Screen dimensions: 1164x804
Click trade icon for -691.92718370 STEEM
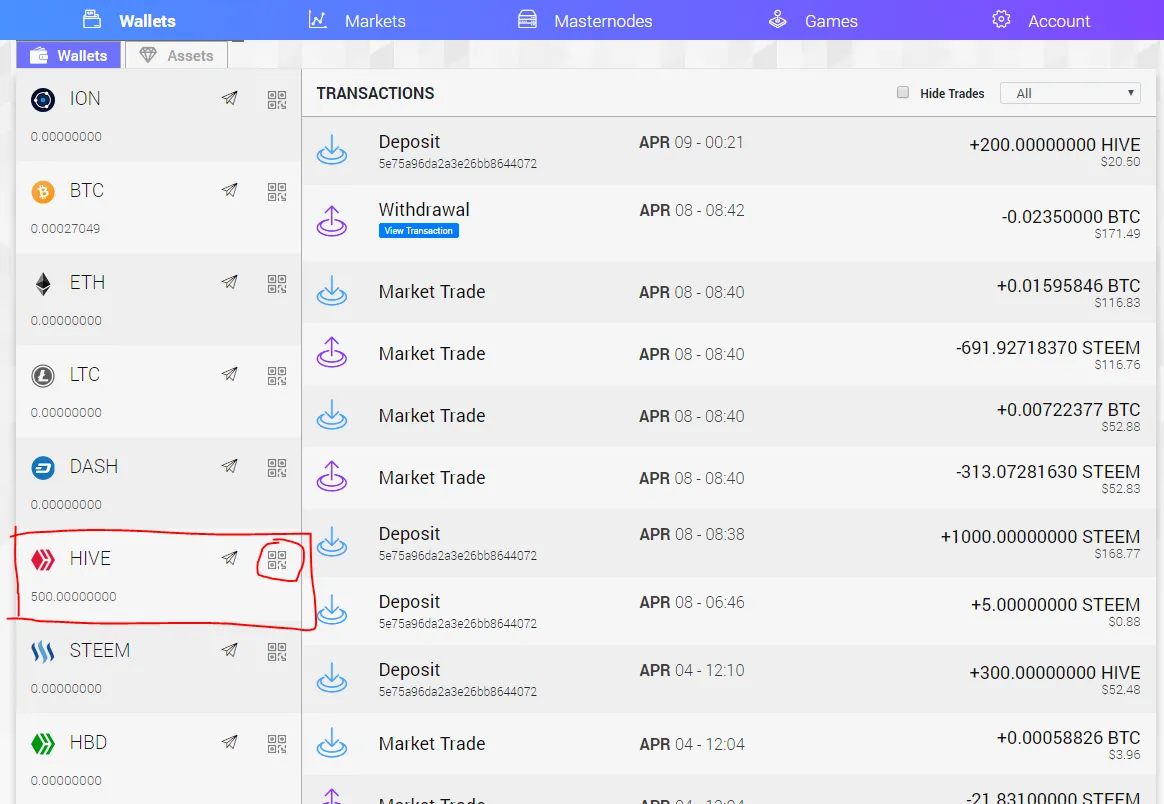(x=332, y=353)
